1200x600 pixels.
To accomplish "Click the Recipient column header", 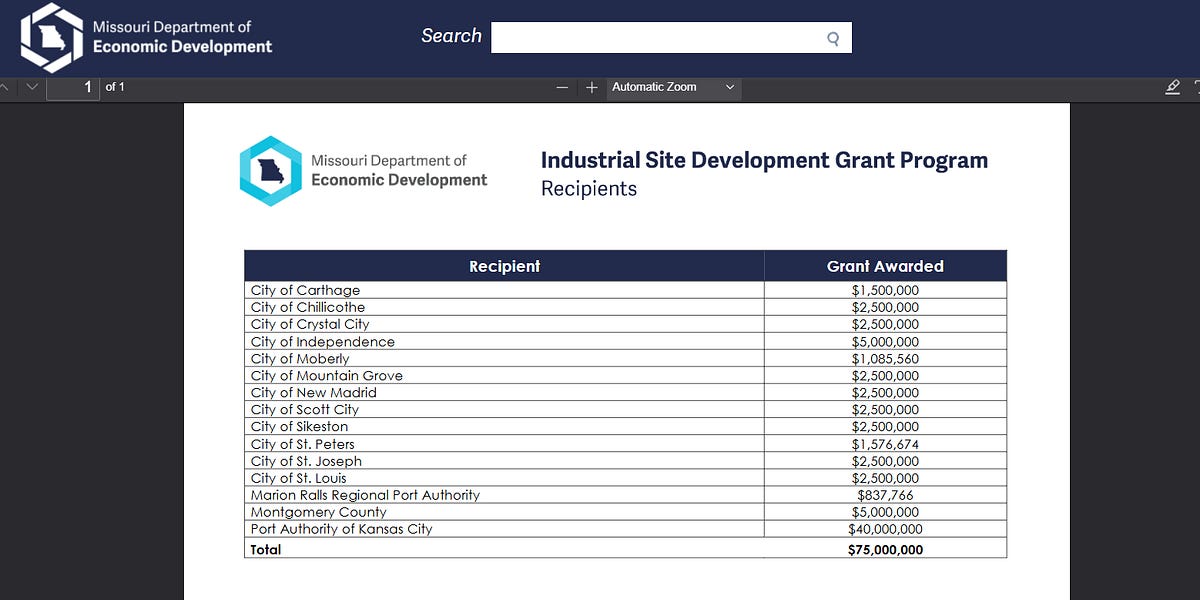I will [x=504, y=266].
